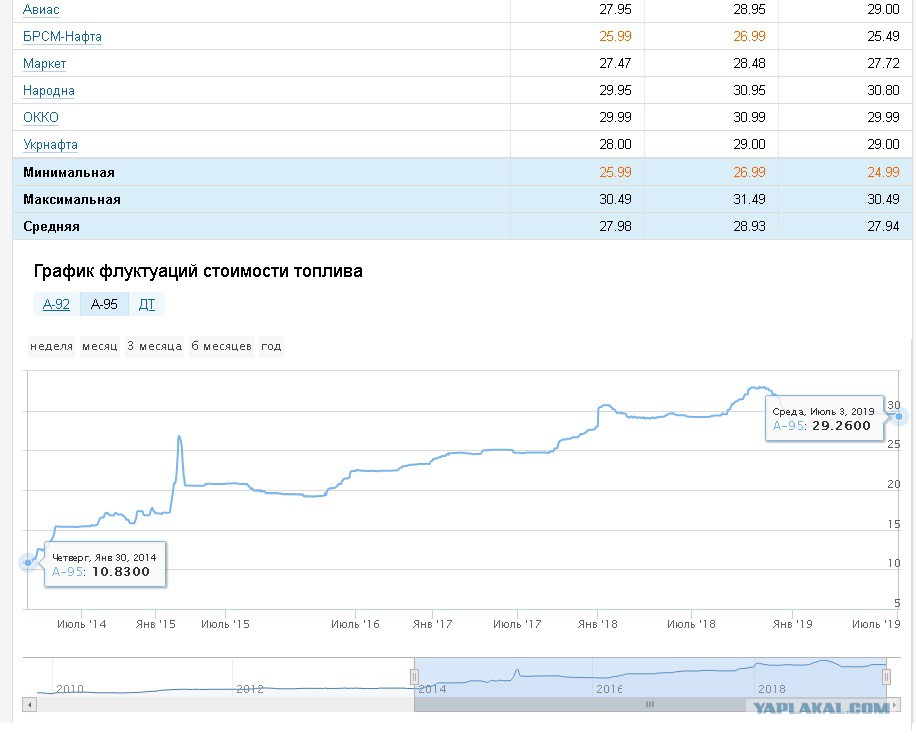Click the scrollbar left arrow

pos(29,705)
